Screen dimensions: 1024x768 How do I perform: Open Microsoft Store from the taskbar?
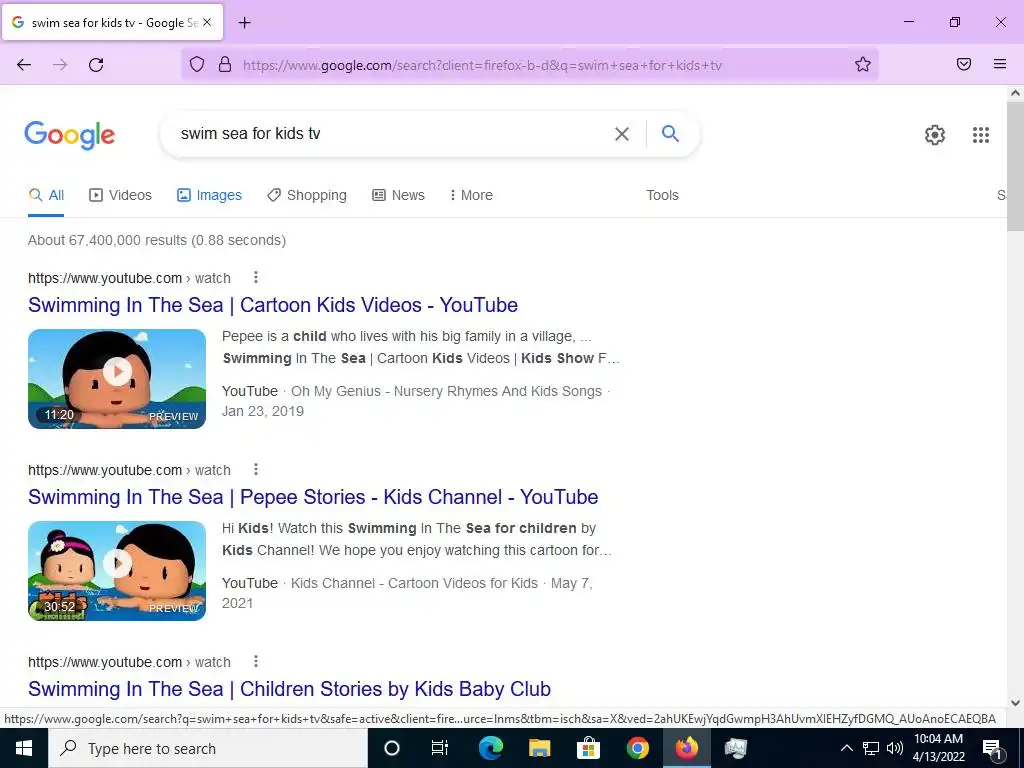click(588, 748)
